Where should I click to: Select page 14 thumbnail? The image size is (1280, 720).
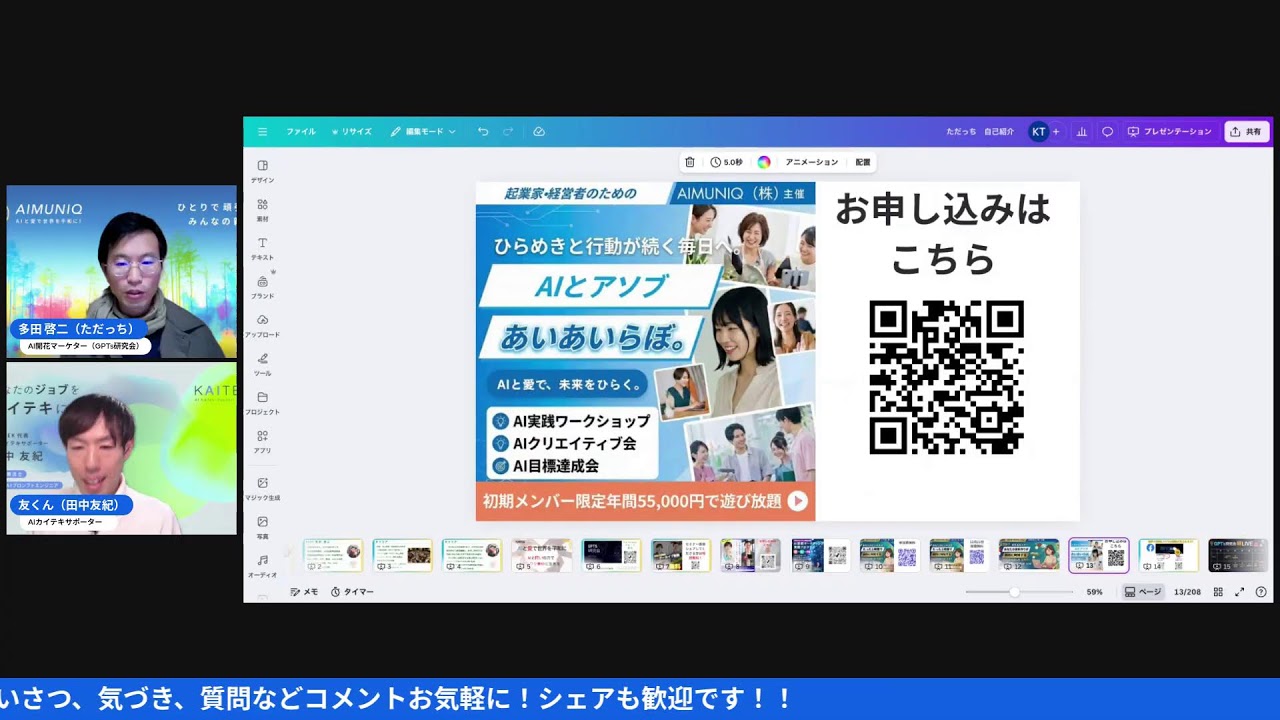point(1168,555)
